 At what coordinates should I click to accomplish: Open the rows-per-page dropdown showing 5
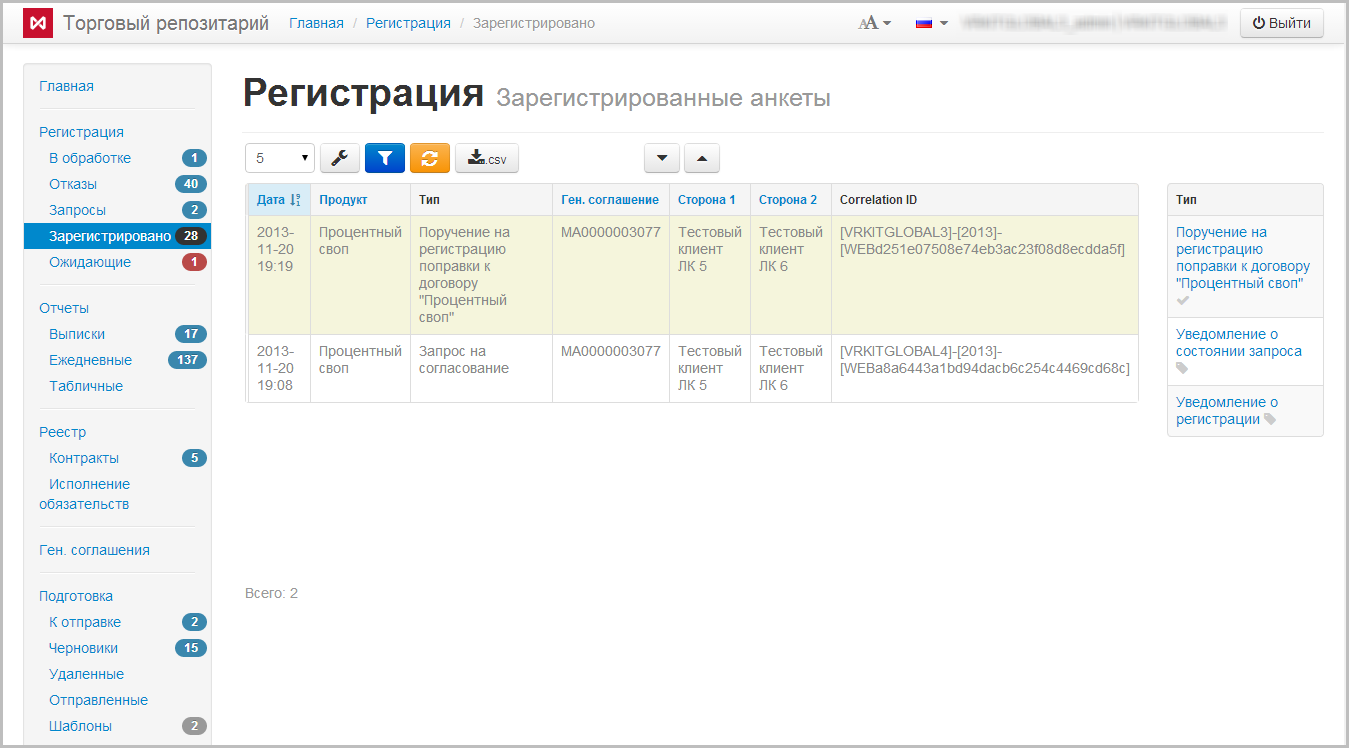point(280,158)
